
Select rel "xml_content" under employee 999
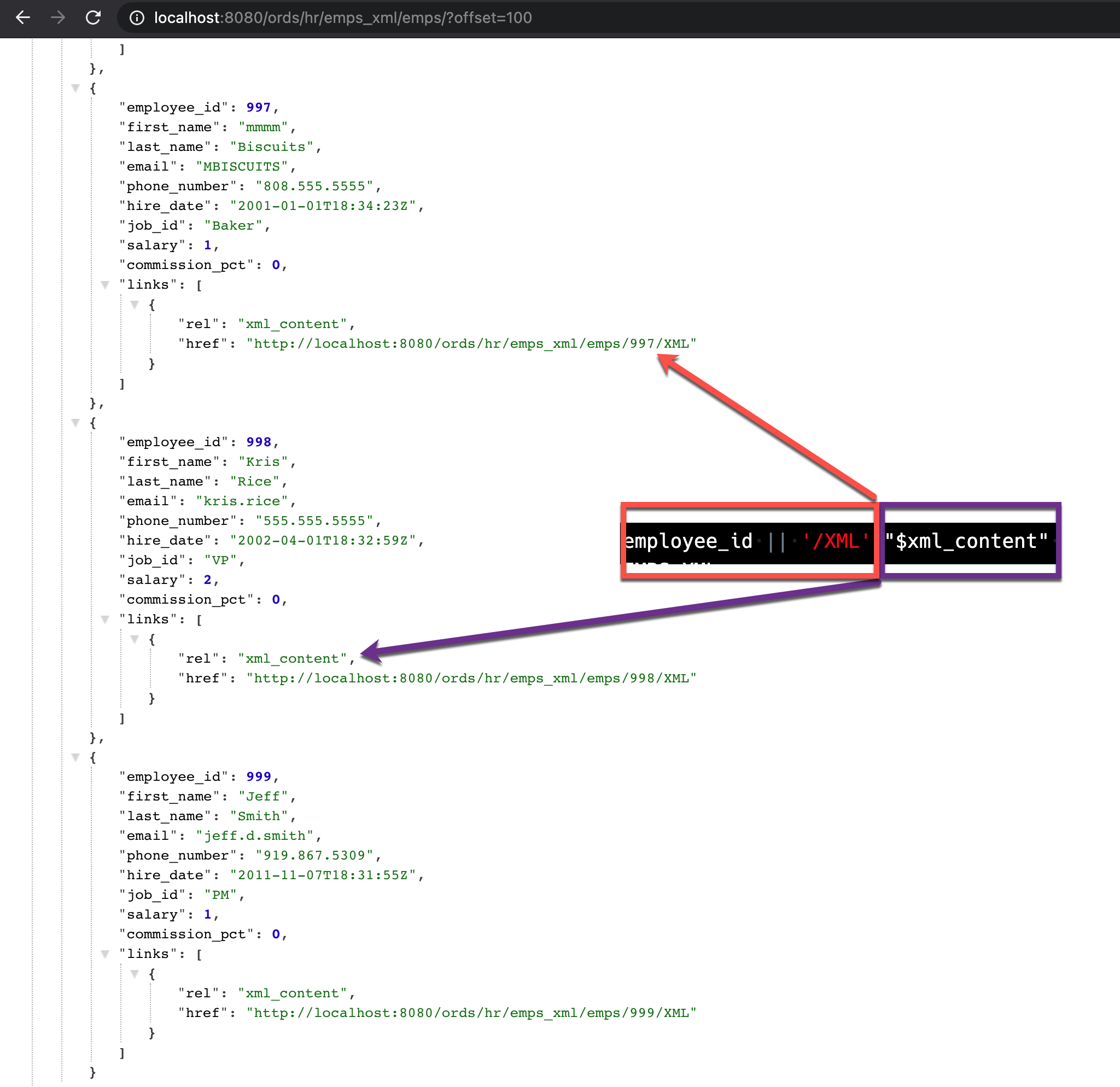tap(293, 994)
